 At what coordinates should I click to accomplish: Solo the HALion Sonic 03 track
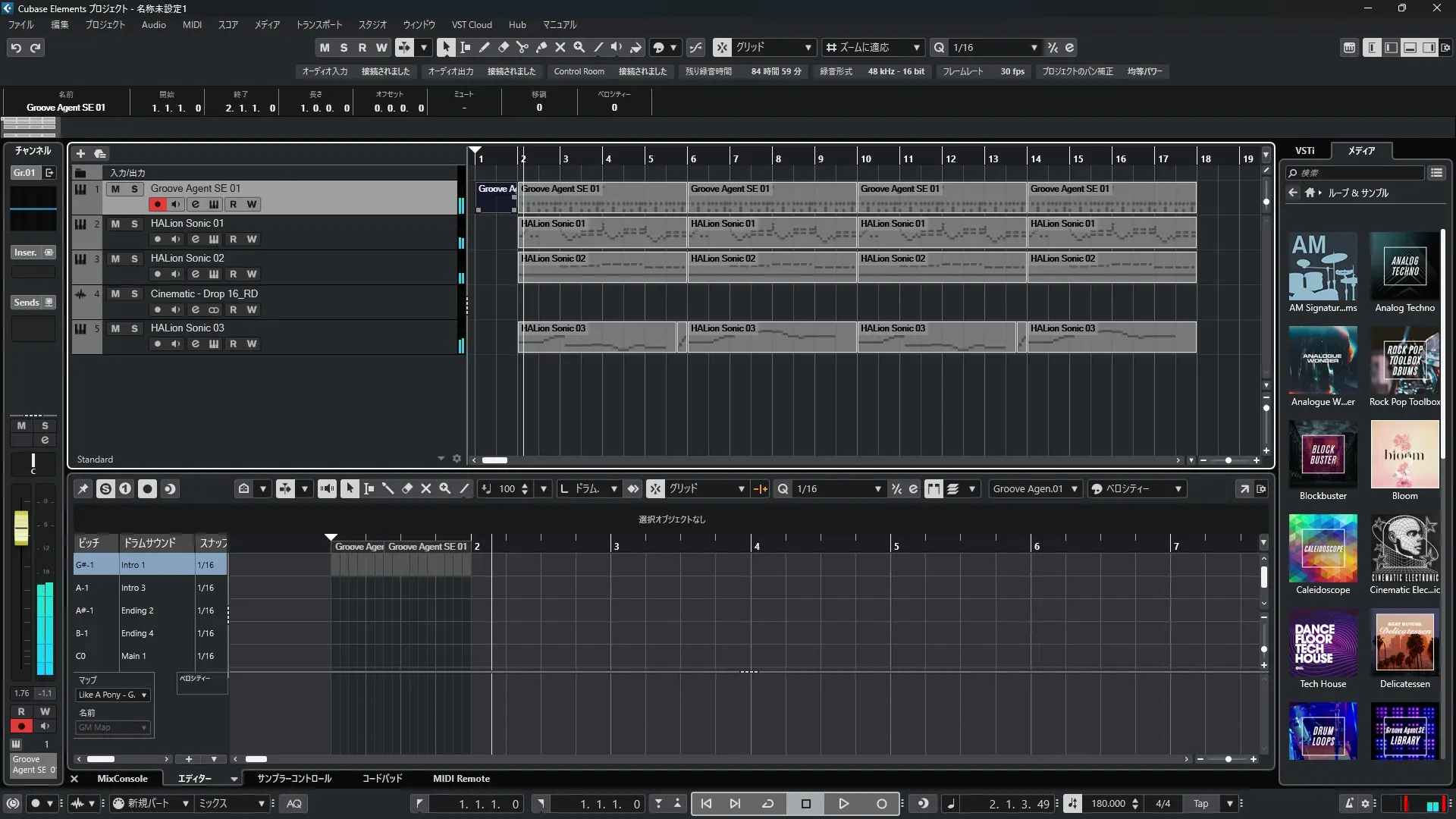coord(134,328)
